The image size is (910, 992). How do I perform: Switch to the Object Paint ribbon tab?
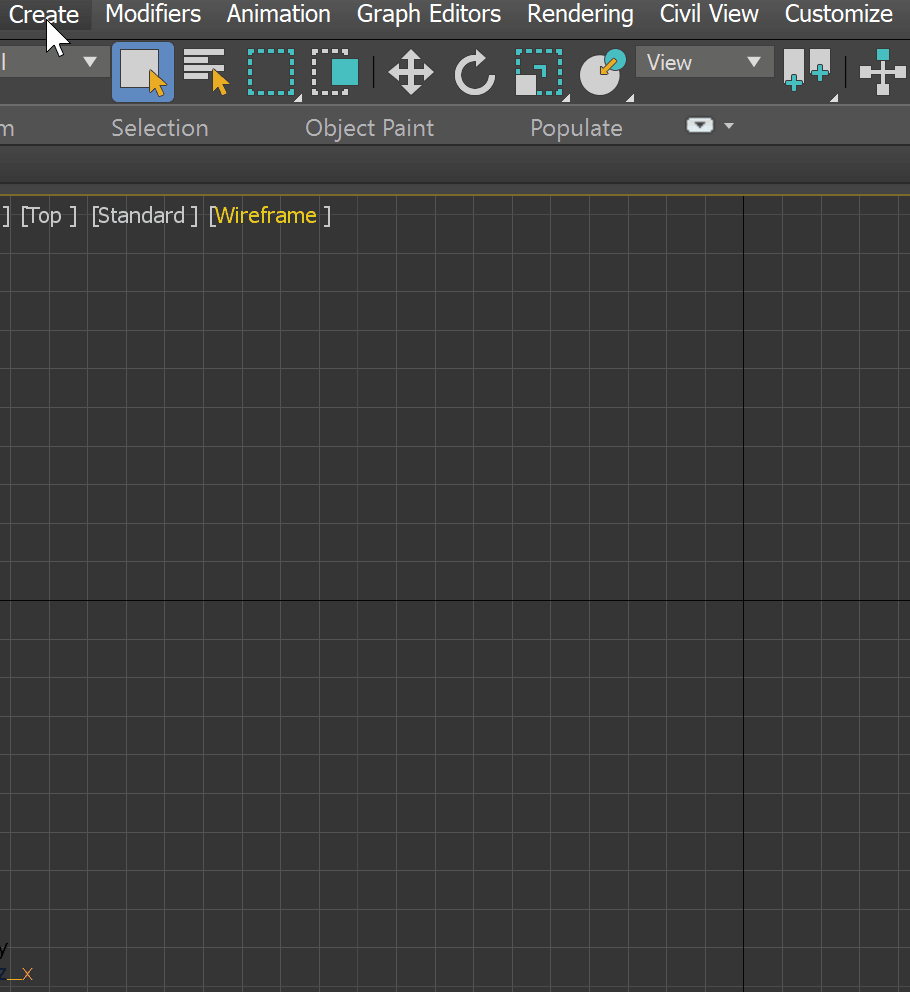pos(369,127)
